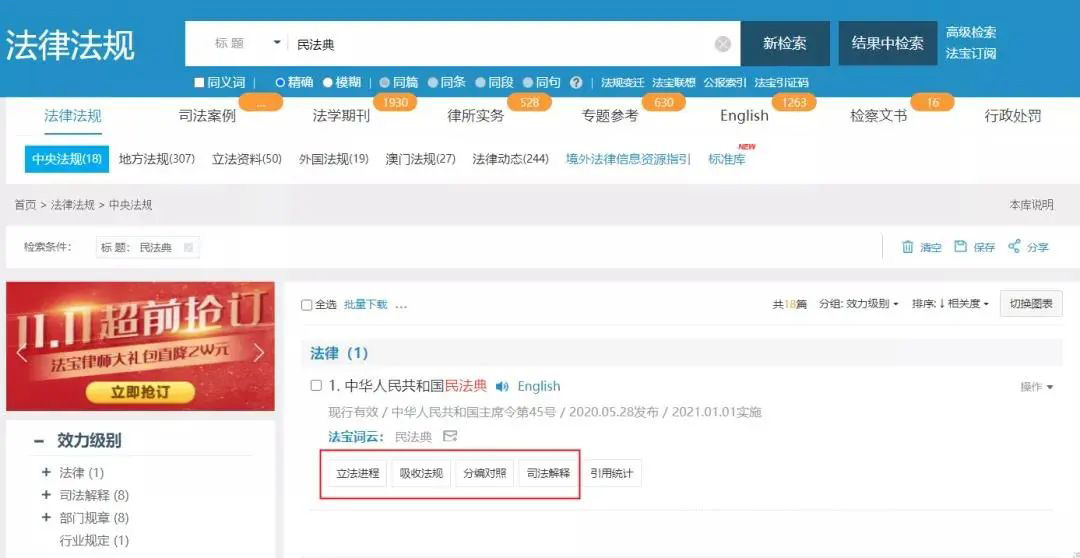1080x558 pixels.
Task: Click the envelope icon beside 法宝词云
Action: (x=450, y=436)
